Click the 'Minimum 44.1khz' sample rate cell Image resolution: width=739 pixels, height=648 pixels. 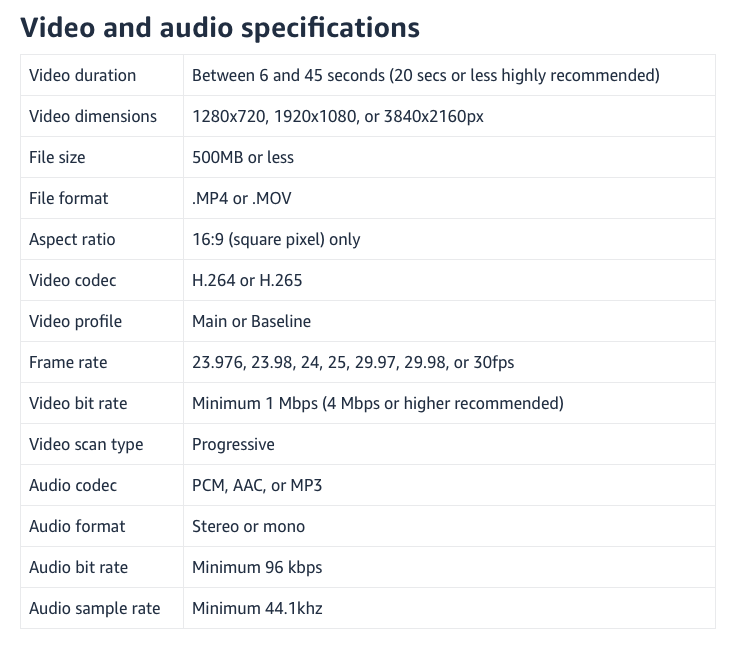pyautogui.click(x=449, y=608)
